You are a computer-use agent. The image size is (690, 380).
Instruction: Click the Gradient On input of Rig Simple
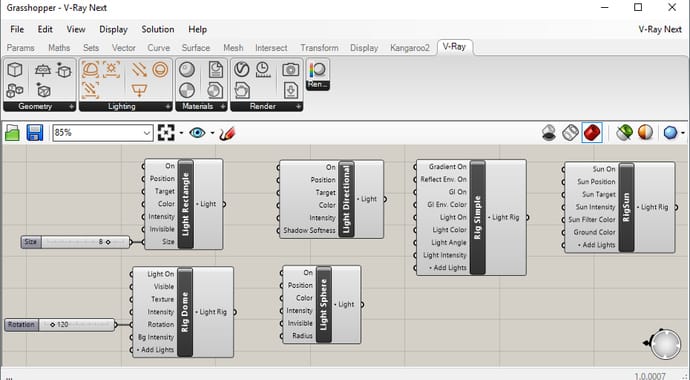click(x=448, y=167)
